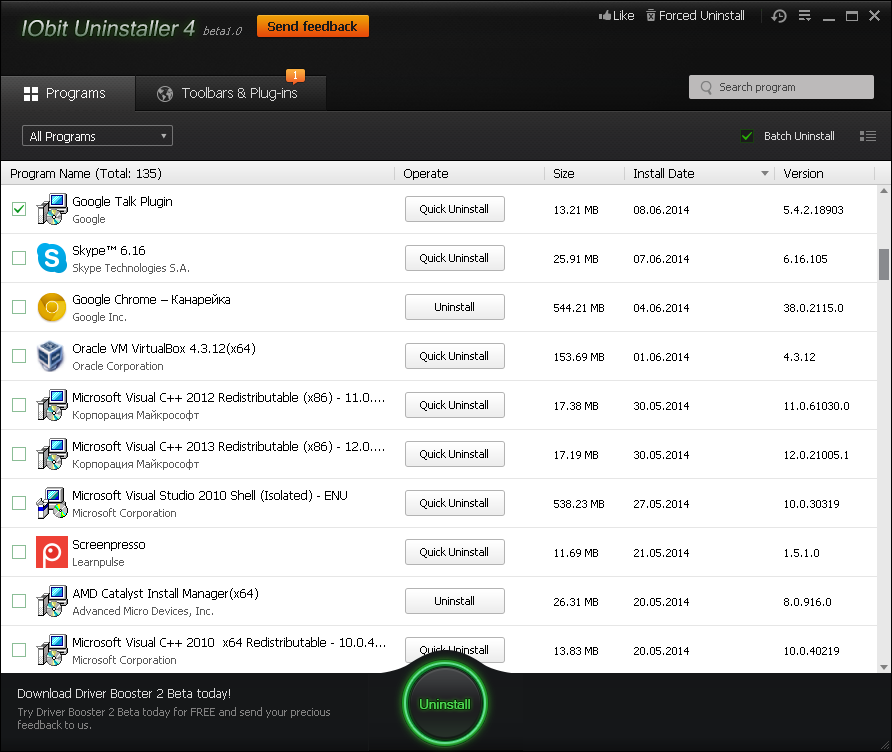
Task: Open the All Programs dropdown
Action: point(97,136)
